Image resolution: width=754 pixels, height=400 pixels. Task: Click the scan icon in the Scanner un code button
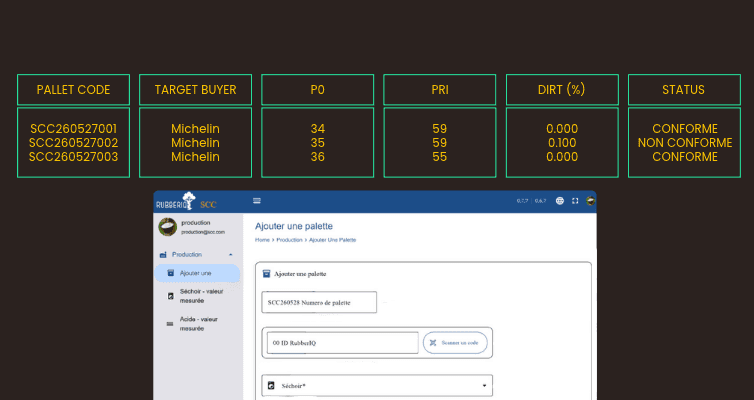(x=433, y=343)
